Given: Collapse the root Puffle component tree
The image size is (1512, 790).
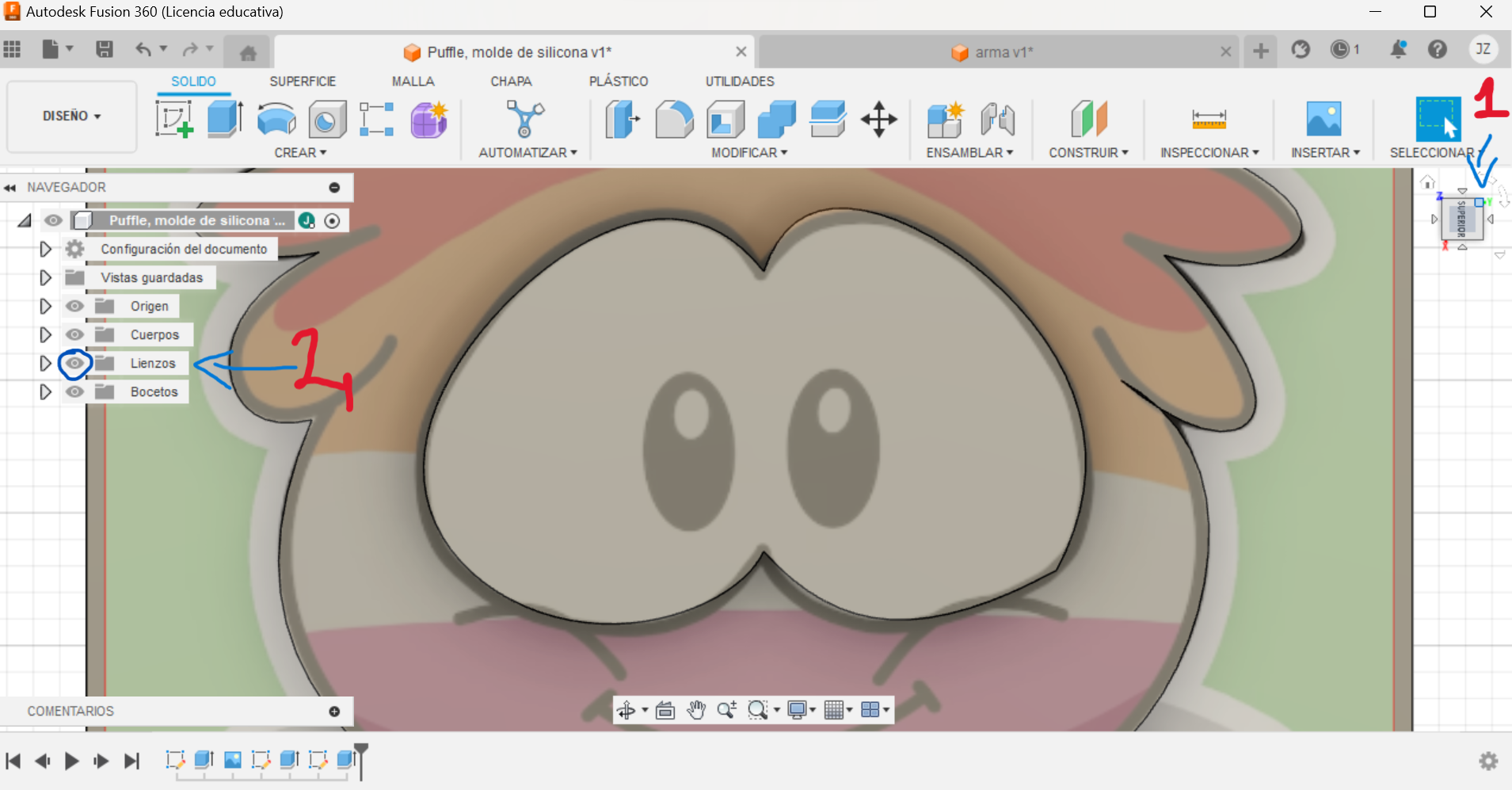Looking at the screenshot, I should [x=25, y=220].
